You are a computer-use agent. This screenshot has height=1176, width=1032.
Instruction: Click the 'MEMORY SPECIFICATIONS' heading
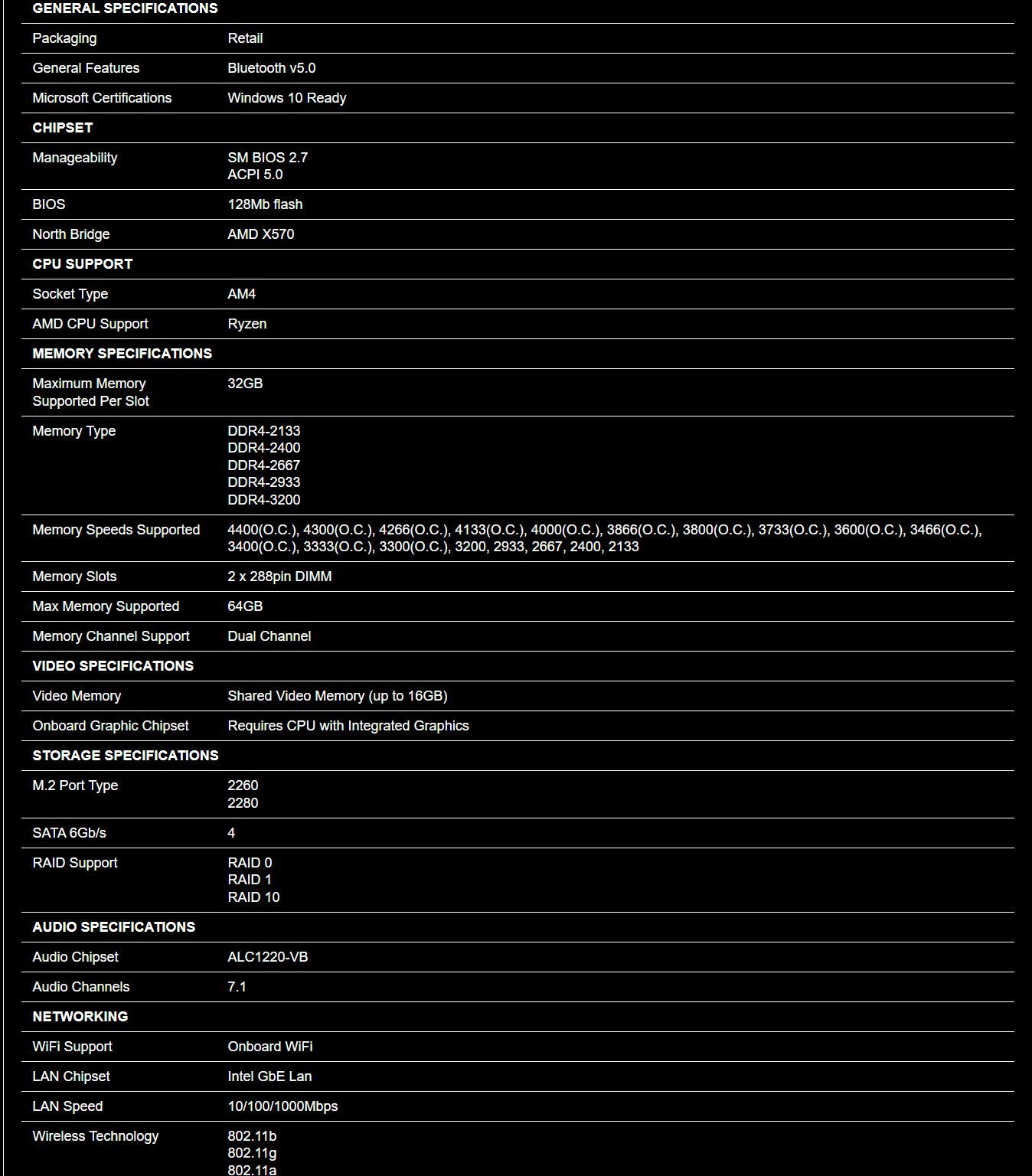point(122,354)
